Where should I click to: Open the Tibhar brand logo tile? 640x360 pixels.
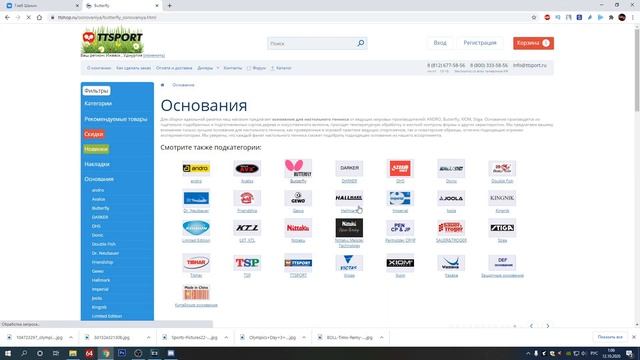196,262
